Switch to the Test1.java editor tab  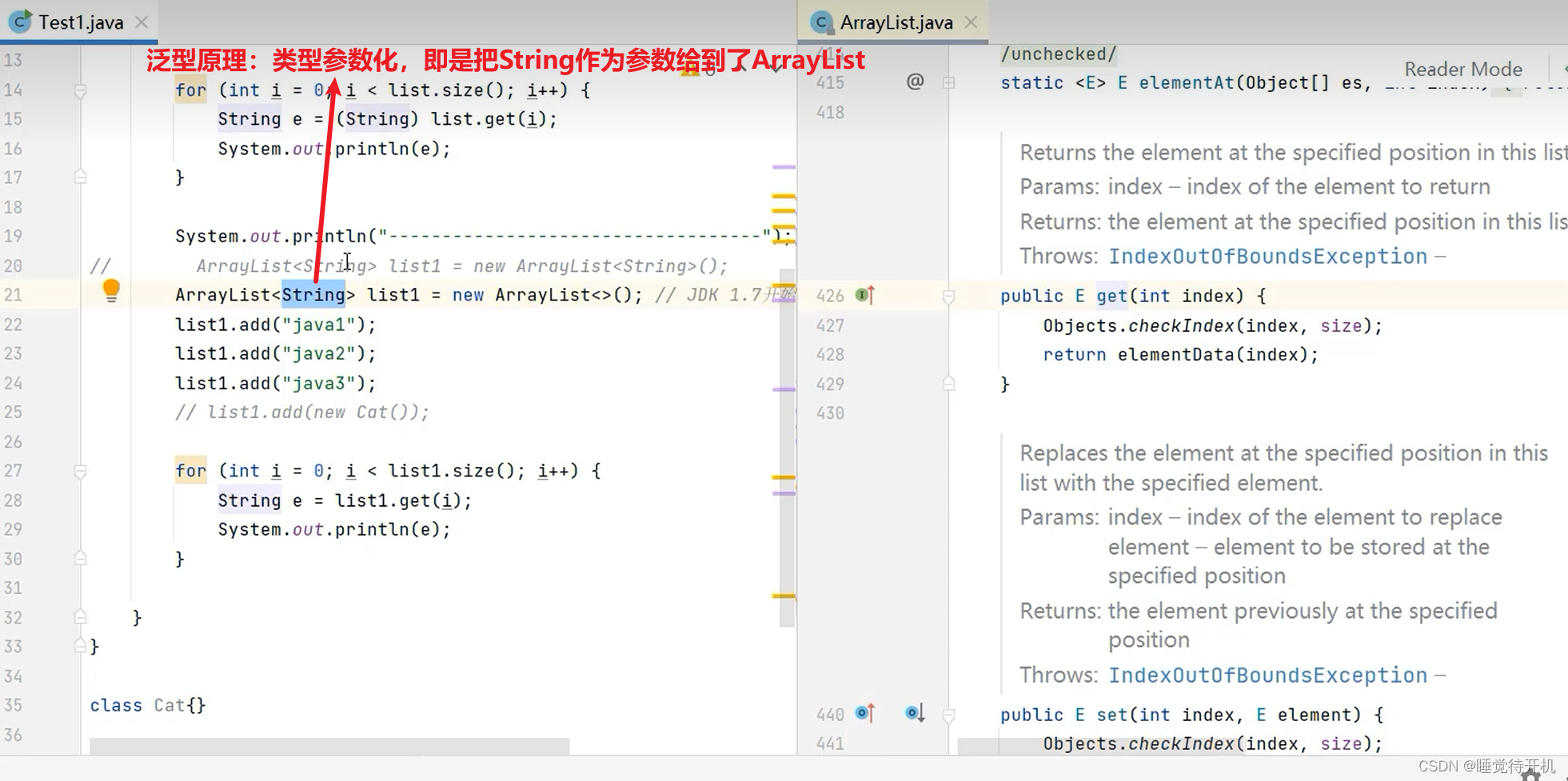point(80,22)
